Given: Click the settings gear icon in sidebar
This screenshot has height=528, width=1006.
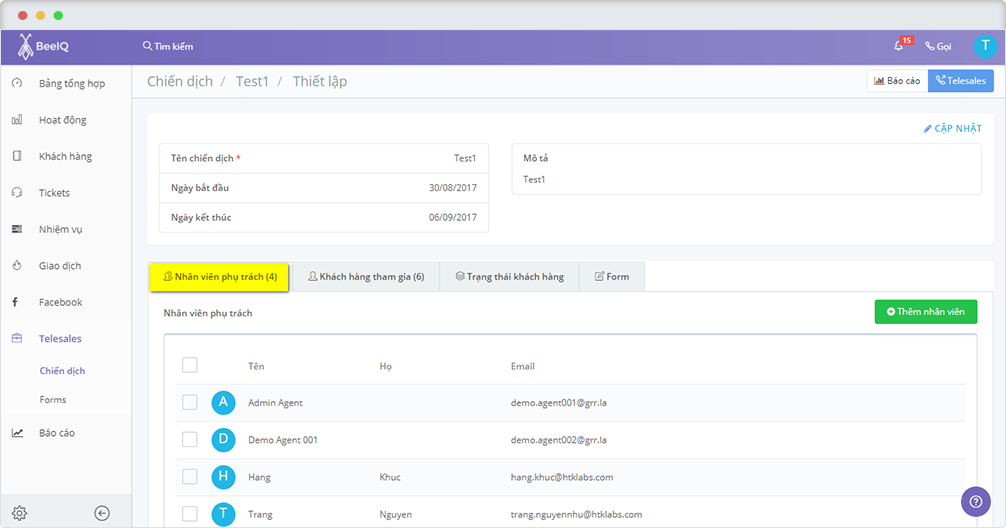Looking at the screenshot, I should coord(19,513).
